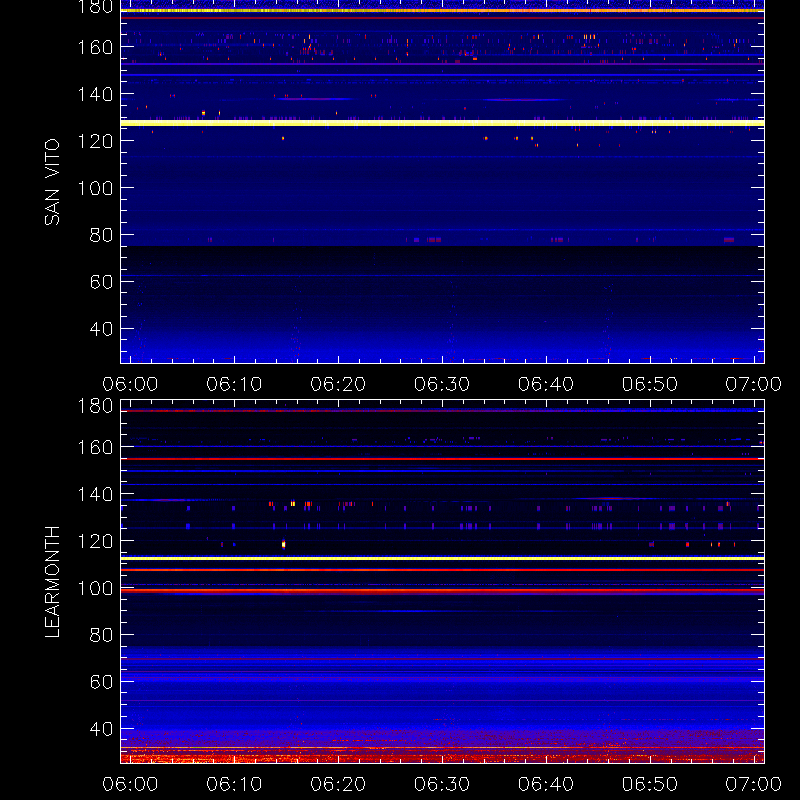
Task: Pick 06:20 time label under Learmonth plot
Action: point(338,784)
